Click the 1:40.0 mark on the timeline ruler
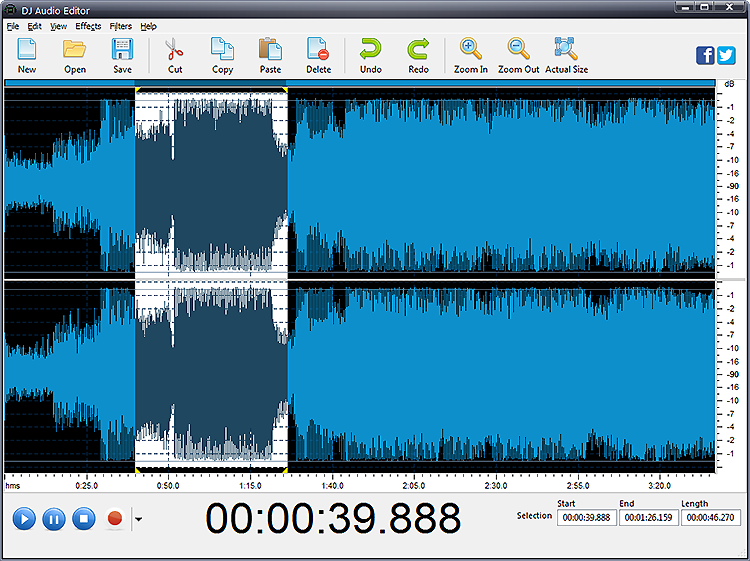The image size is (750, 561). tap(332, 485)
